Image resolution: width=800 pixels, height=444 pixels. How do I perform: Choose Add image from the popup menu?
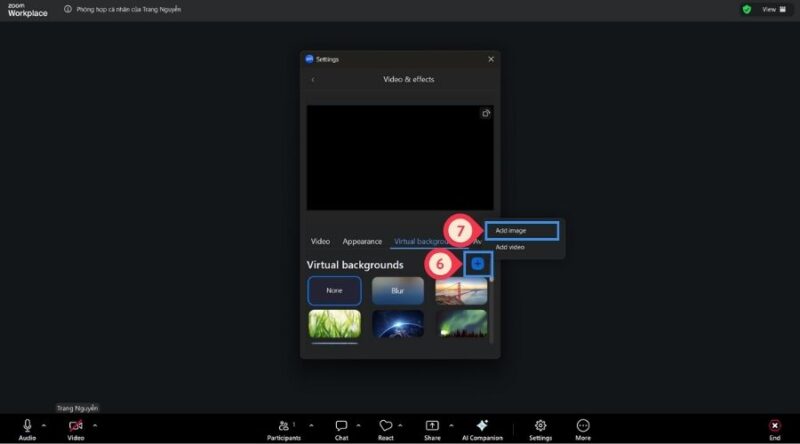520,231
